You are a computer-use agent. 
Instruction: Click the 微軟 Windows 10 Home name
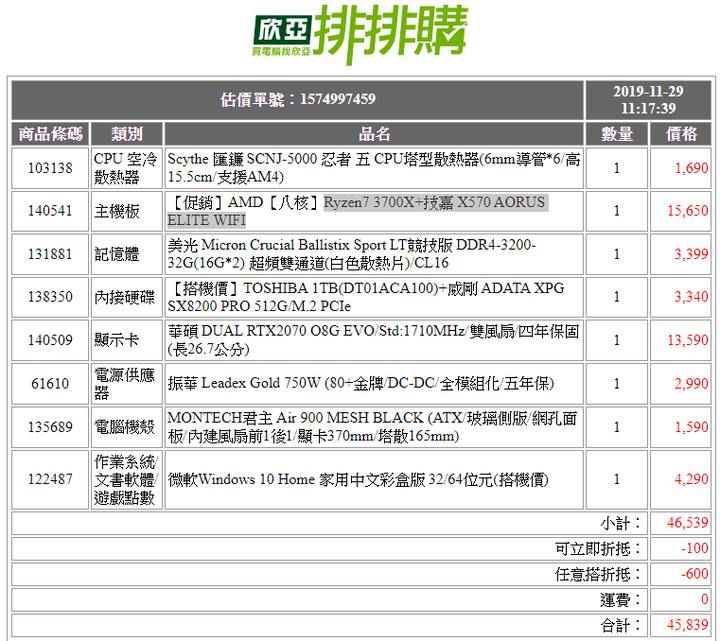[x=358, y=479]
